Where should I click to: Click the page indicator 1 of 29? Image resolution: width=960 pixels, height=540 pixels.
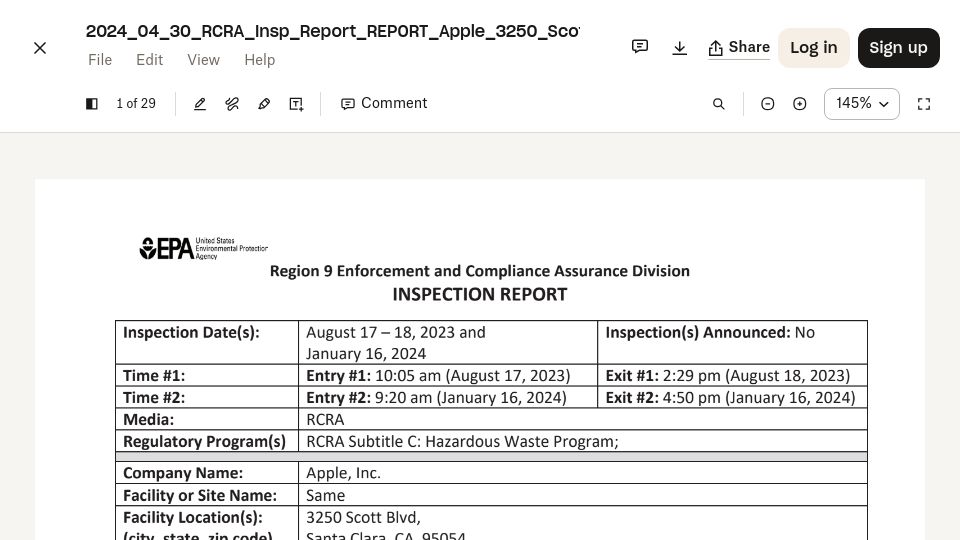(136, 103)
